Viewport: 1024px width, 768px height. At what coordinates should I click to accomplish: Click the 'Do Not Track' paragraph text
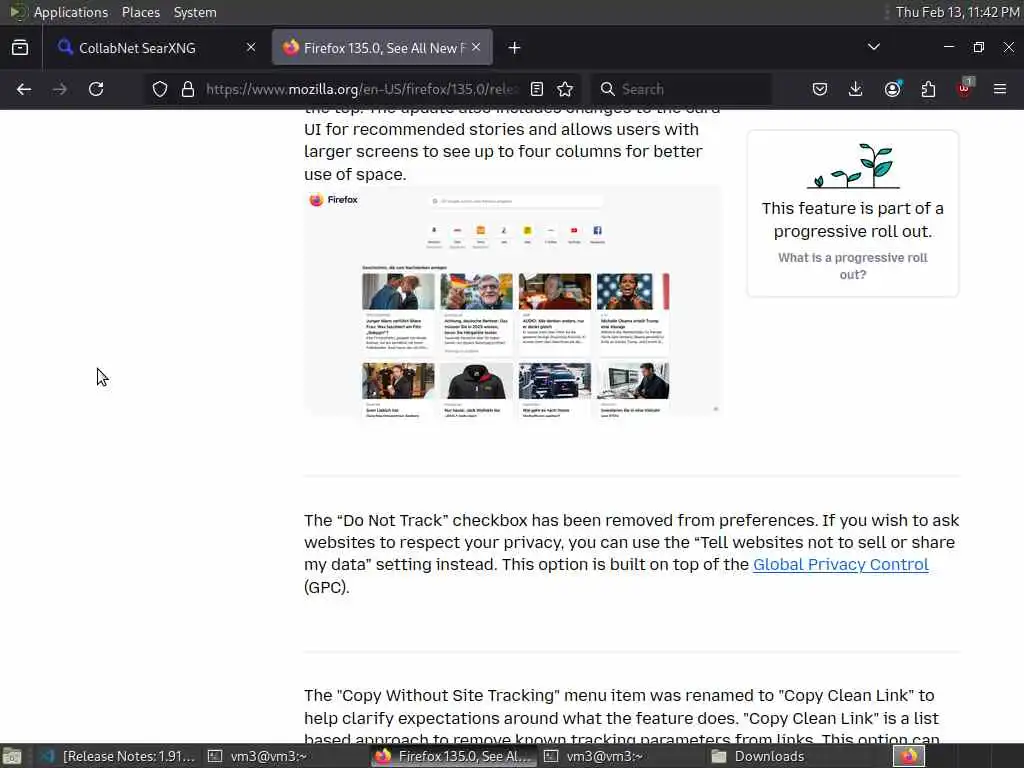click(632, 553)
